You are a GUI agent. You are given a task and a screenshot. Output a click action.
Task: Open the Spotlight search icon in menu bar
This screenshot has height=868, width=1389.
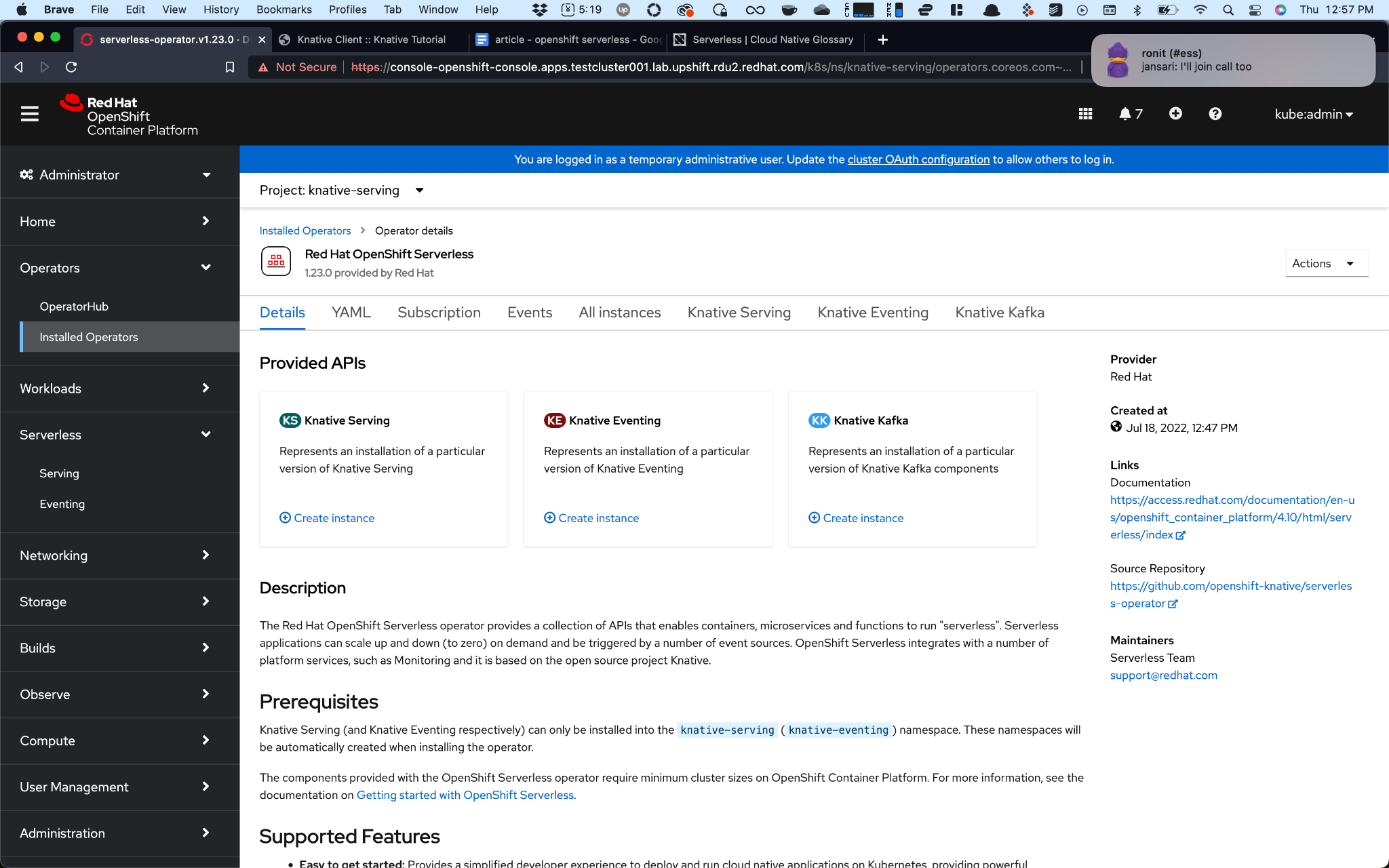[1228, 9]
